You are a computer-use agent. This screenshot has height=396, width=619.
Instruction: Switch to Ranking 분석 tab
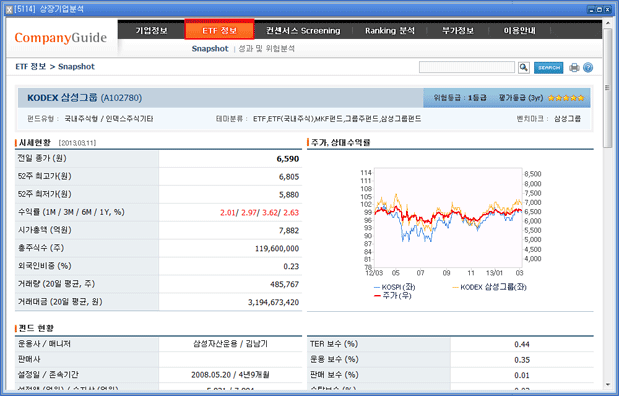click(390, 30)
